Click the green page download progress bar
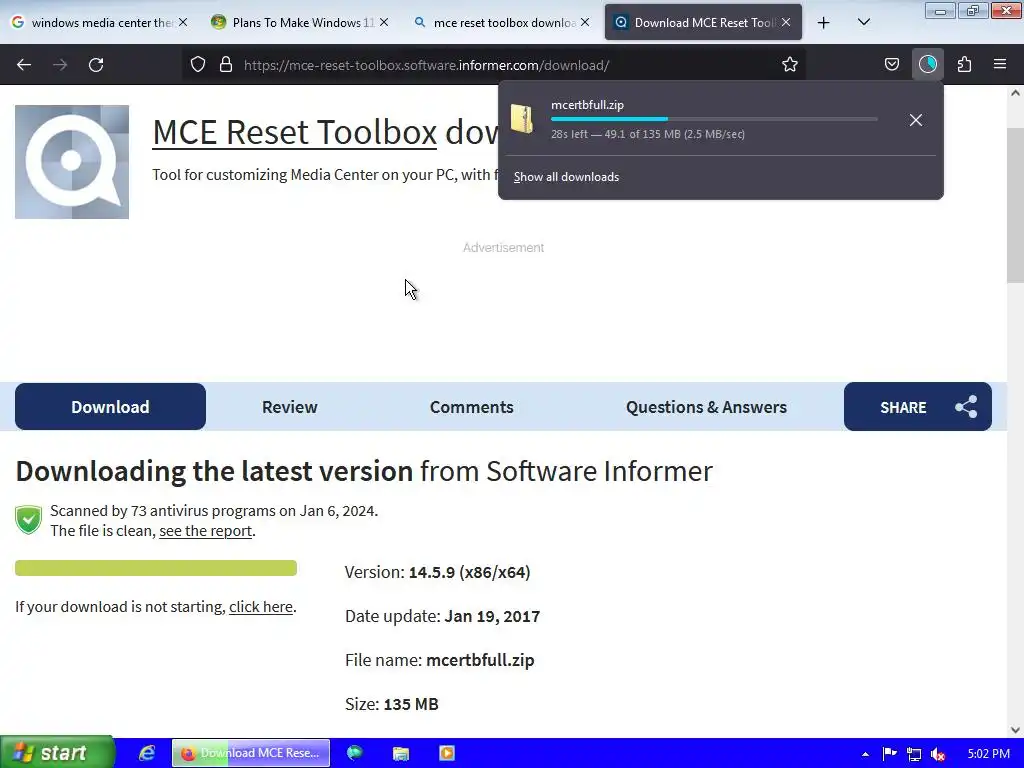This screenshot has width=1024, height=768. click(x=156, y=568)
